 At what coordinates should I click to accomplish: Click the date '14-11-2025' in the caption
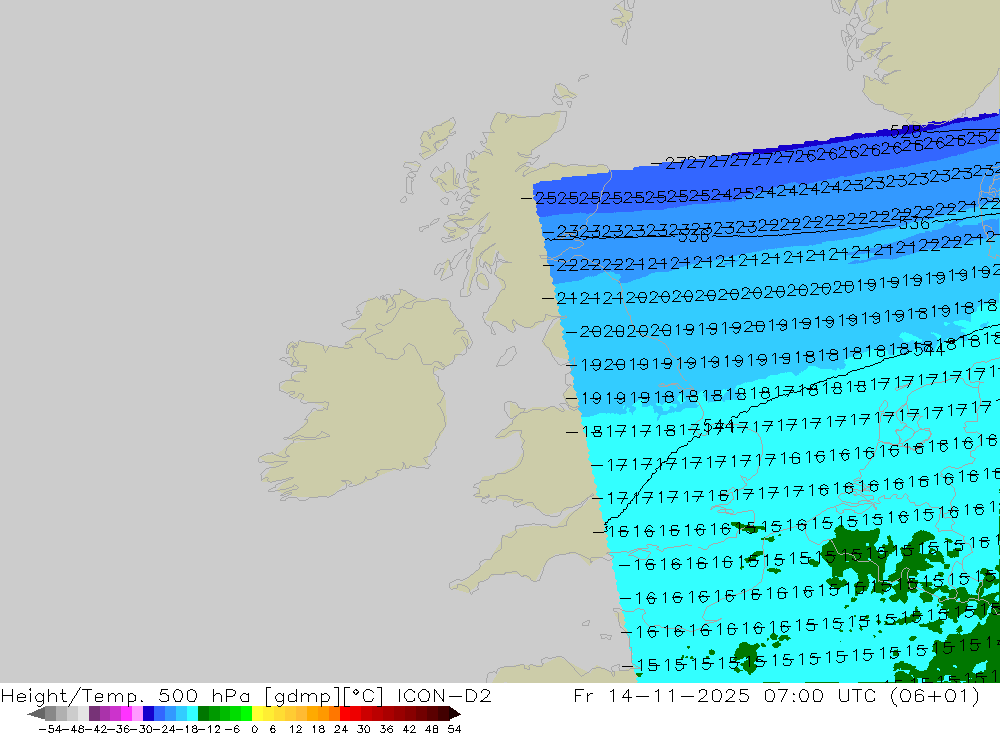(679, 695)
